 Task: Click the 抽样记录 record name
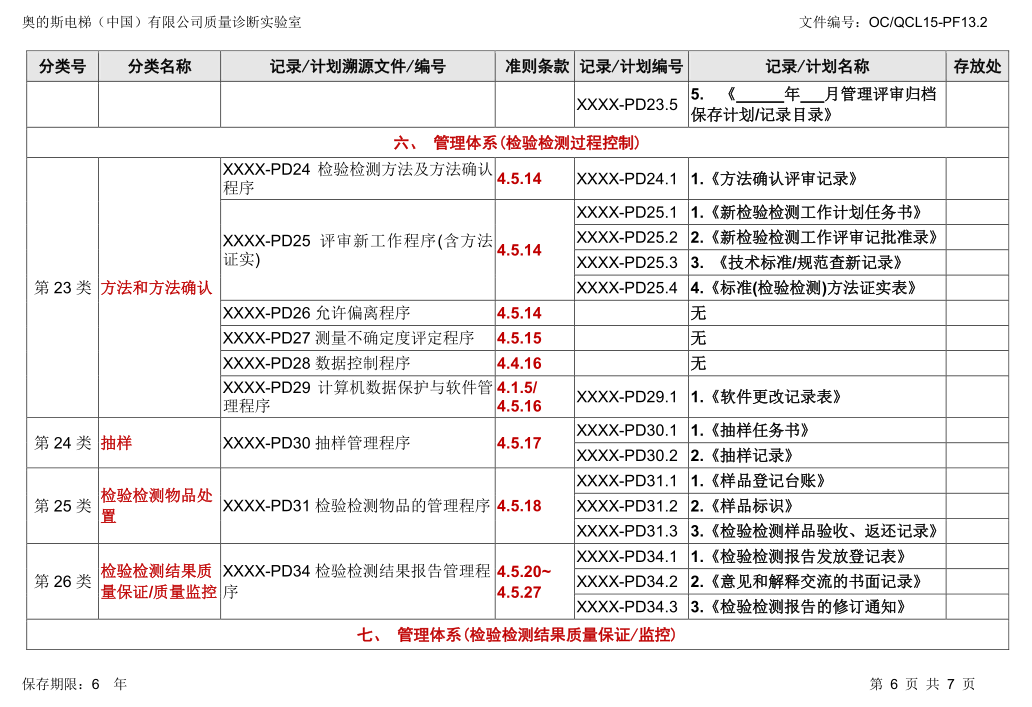[742, 456]
